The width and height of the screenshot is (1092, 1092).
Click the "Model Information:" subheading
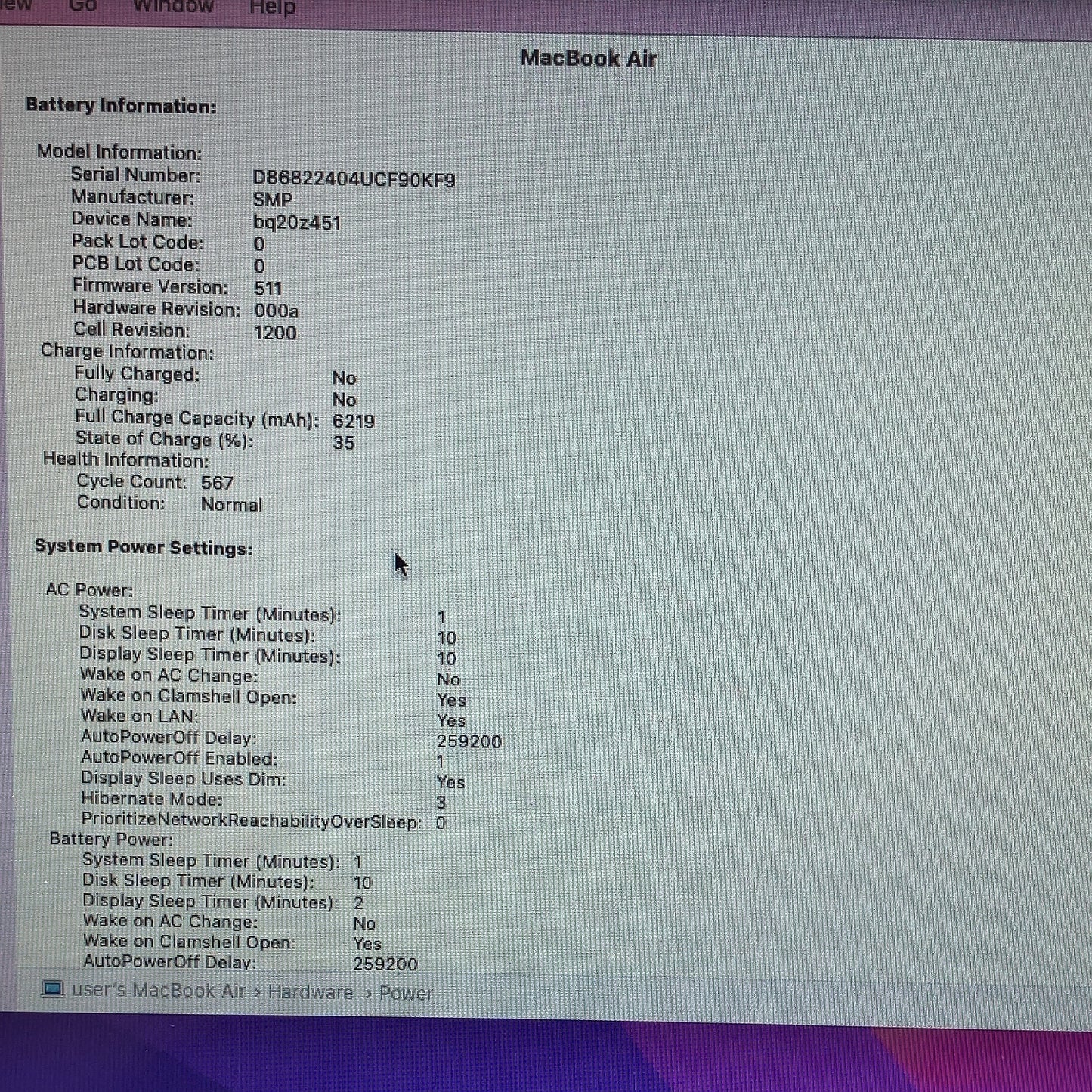(x=119, y=152)
